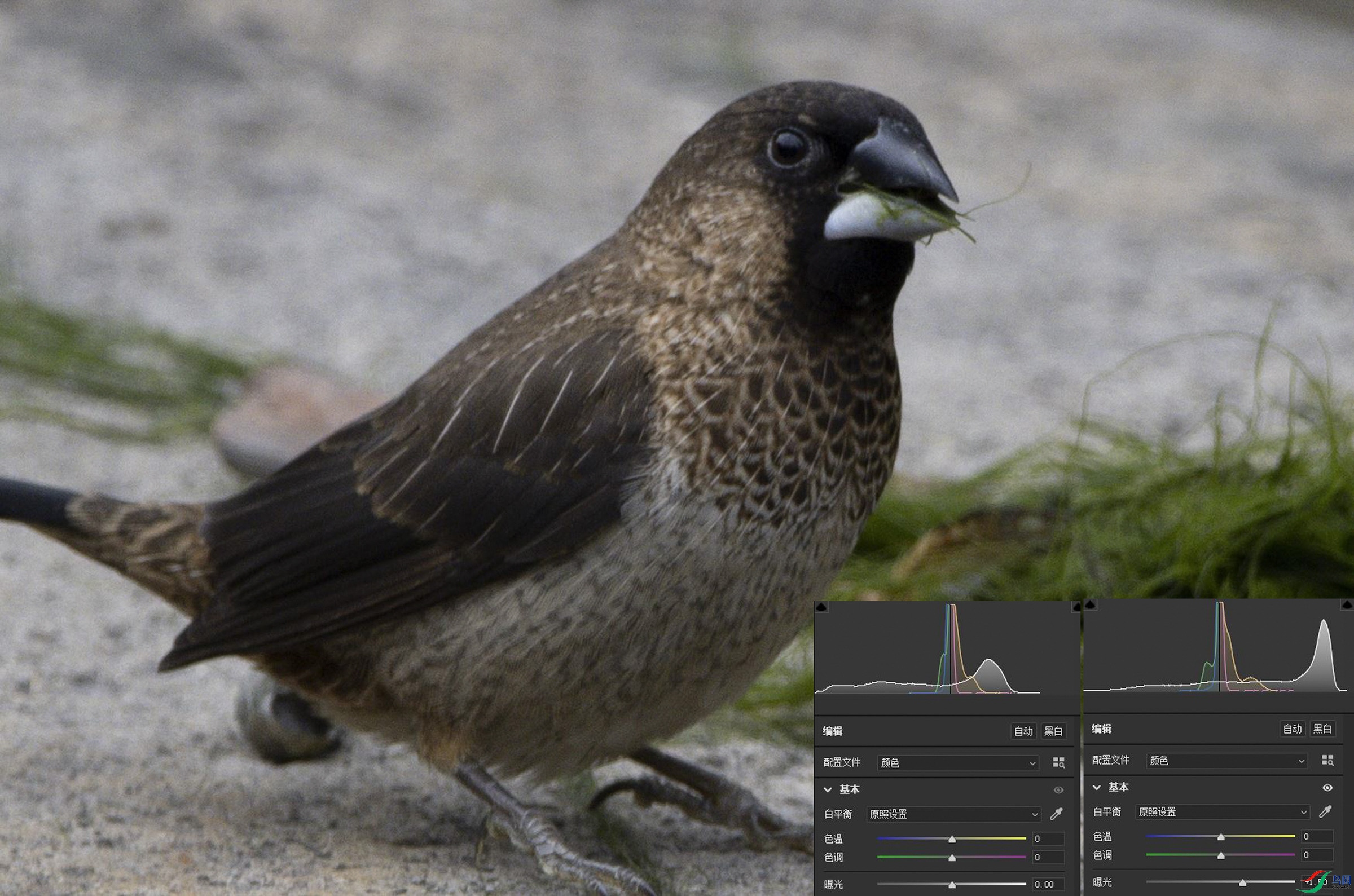Viewport: 1354px width, 896px height.
Task: Click 色调 value field in right panel
Action: coord(1317,855)
